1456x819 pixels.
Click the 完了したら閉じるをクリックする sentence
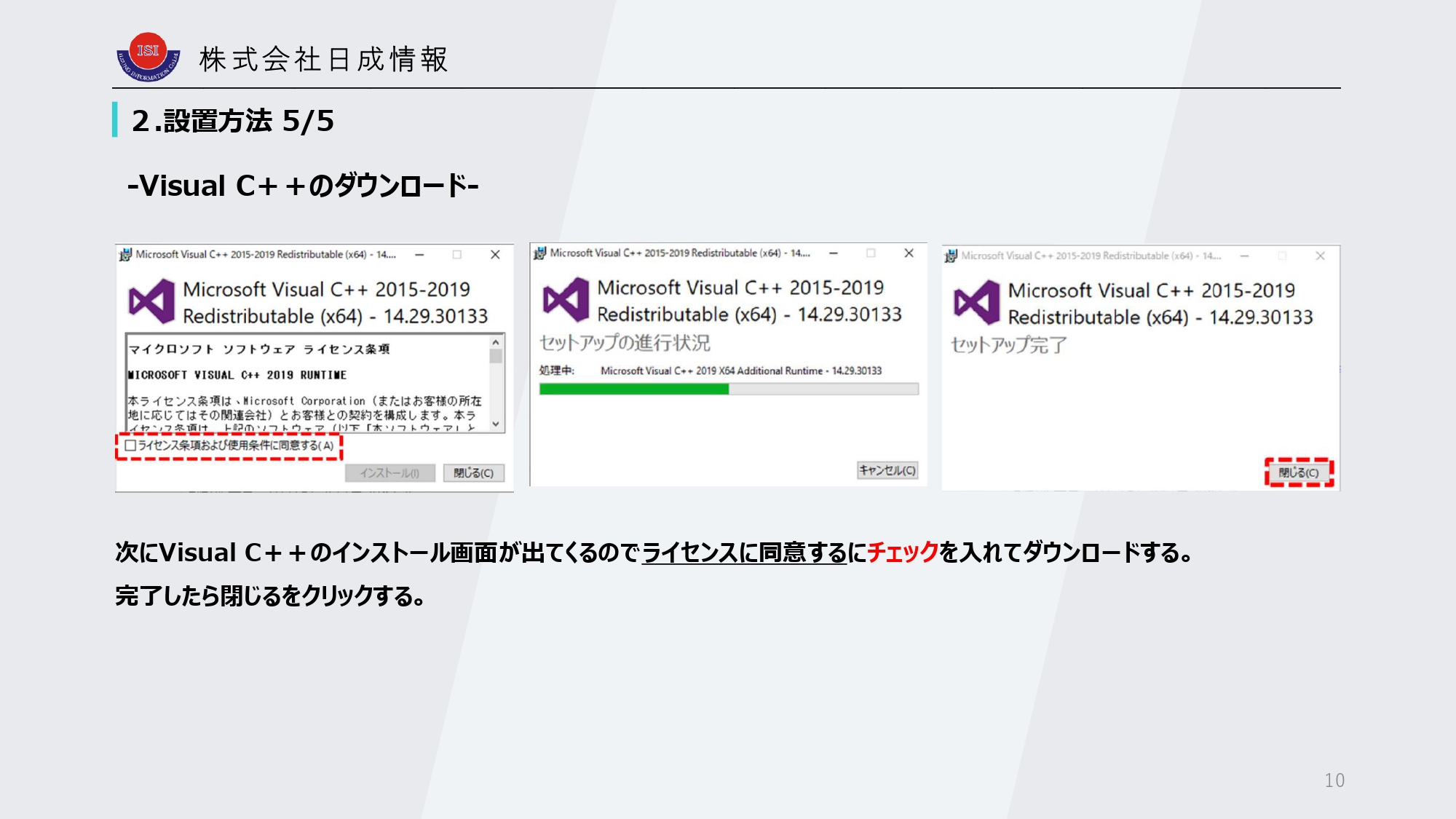point(271,596)
